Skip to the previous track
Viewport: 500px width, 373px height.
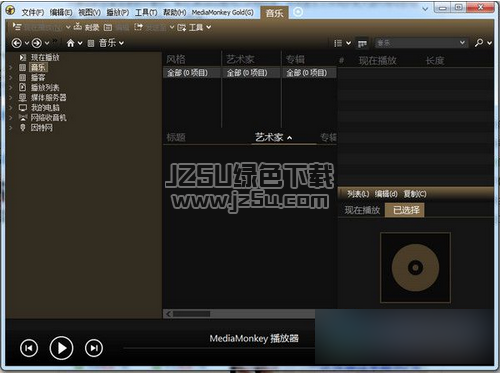29,348
